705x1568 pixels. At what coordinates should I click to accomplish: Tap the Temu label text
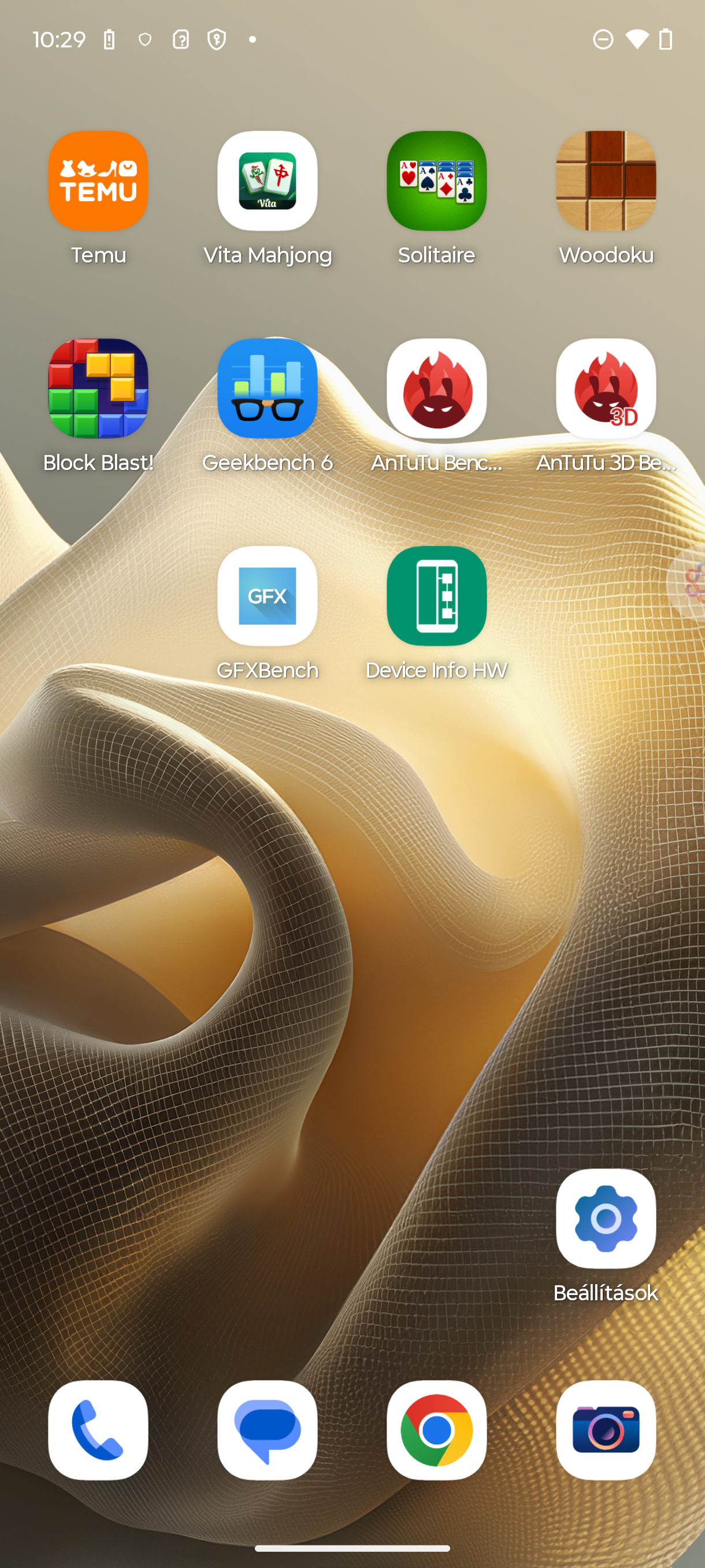click(x=98, y=255)
